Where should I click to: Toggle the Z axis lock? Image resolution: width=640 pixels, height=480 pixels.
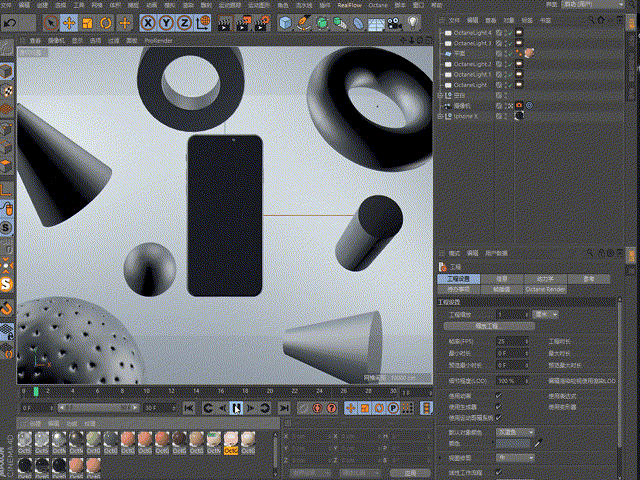coord(184,23)
